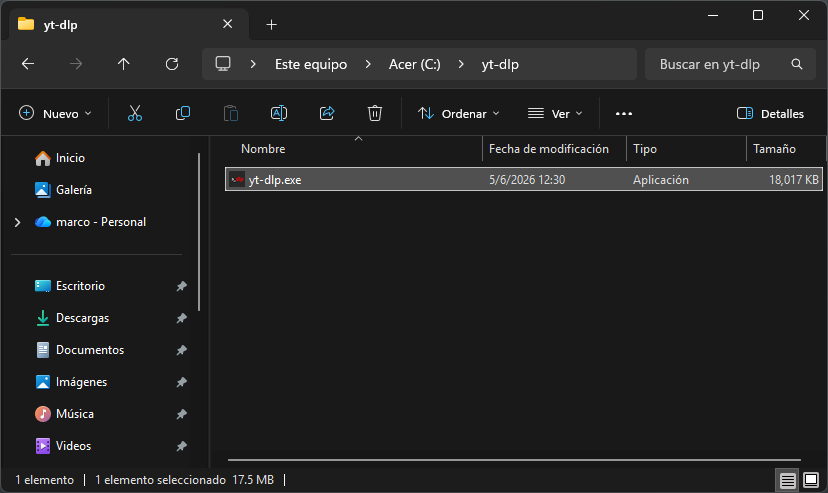Image resolution: width=828 pixels, height=493 pixels.
Task: Switch to details list view icon
Action: tap(787, 480)
